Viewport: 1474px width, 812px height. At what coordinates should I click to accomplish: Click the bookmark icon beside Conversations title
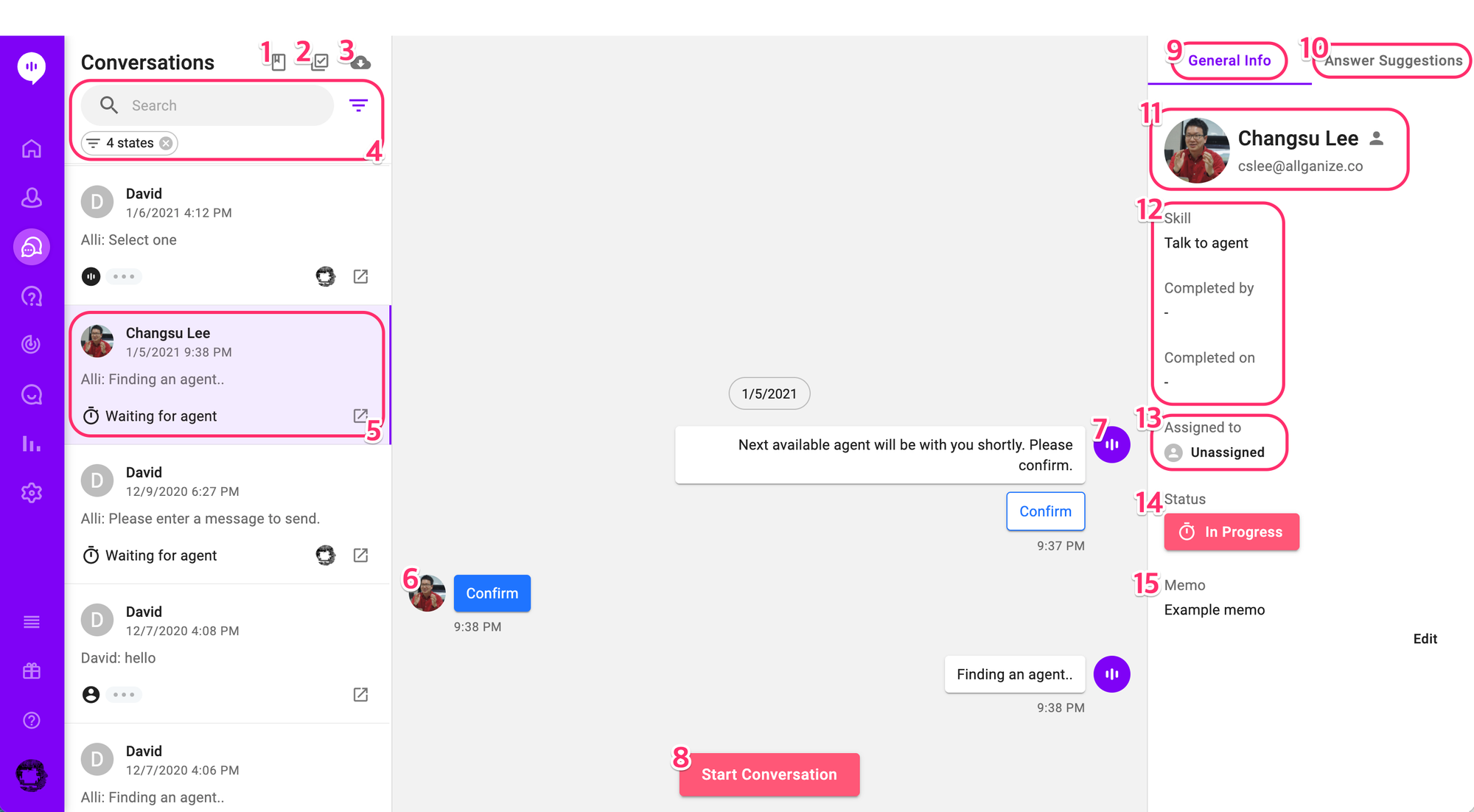tap(279, 63)
